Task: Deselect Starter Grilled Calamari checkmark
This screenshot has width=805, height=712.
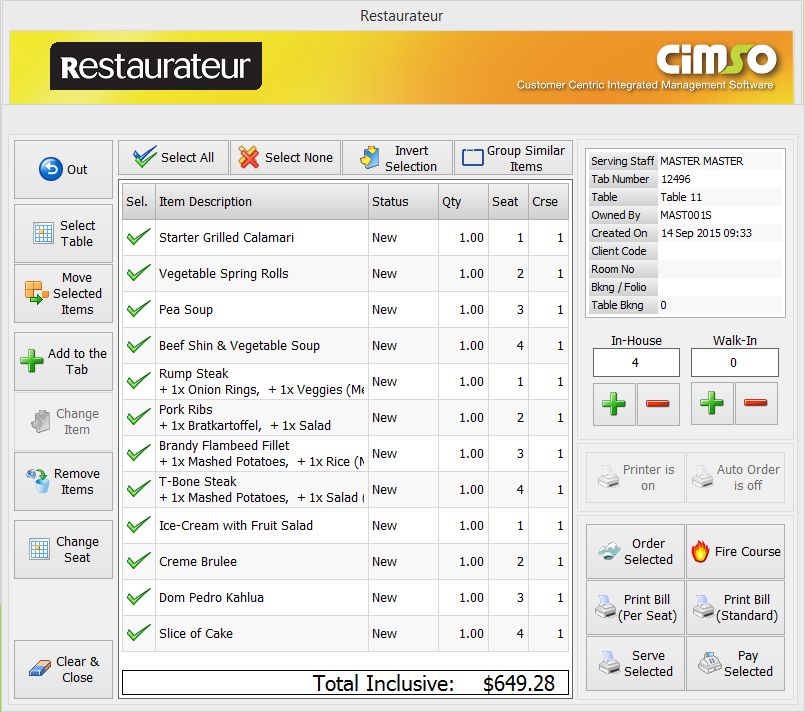Action: (x=139, y=237)
